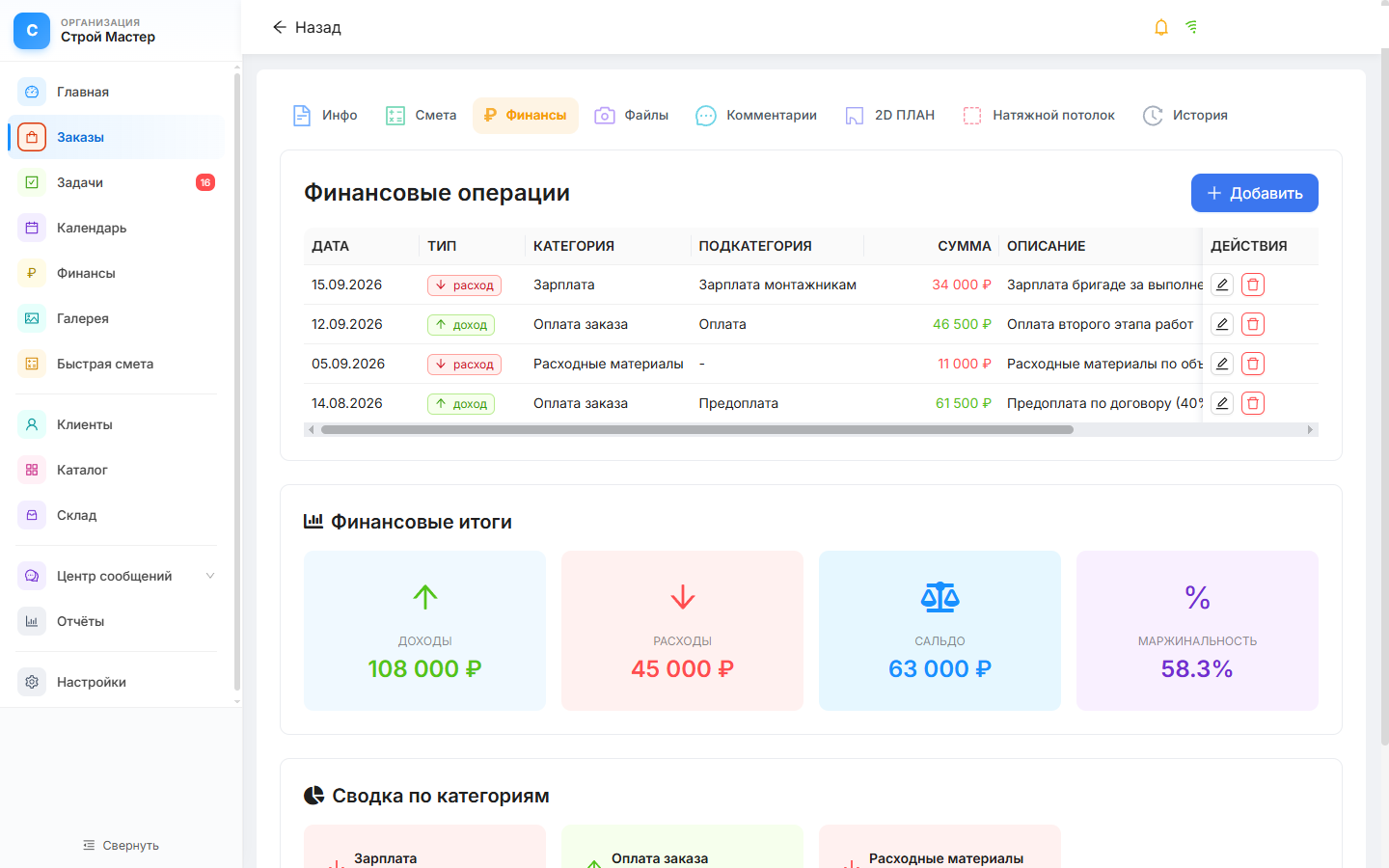Expand Центр сообщений chevron

(210, 576)
